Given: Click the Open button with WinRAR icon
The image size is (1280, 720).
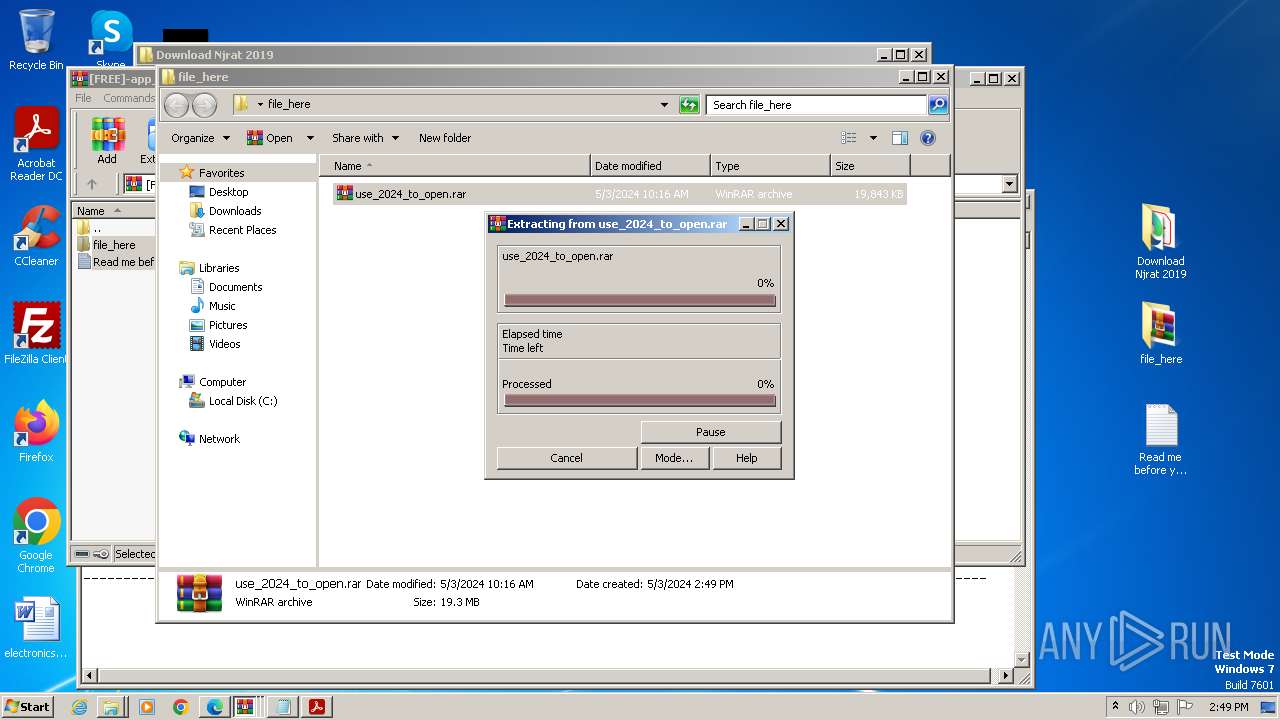Looking at the screenshot, I should pos(270,138).
